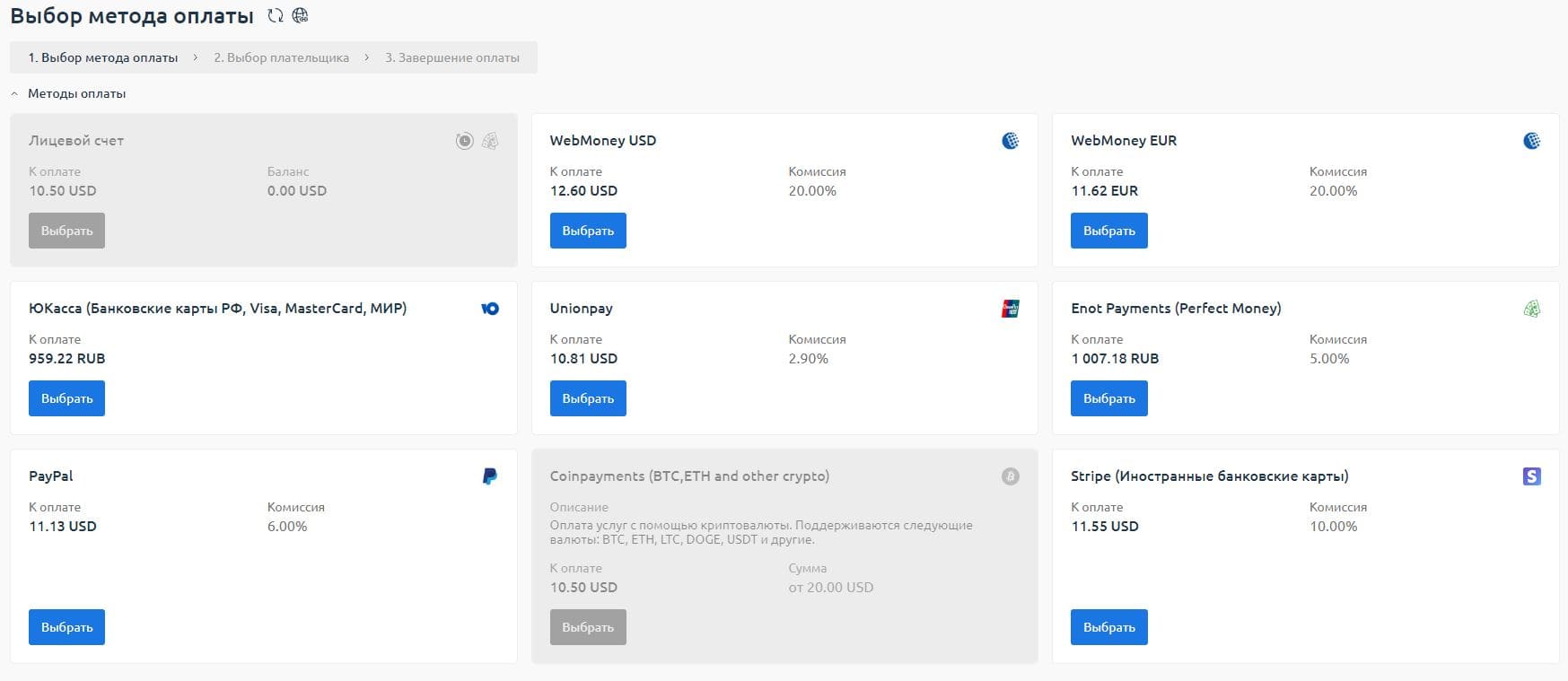Pick Stripe using Выбрать button
Screen dimensions: 1568x681
point(1109,627)
